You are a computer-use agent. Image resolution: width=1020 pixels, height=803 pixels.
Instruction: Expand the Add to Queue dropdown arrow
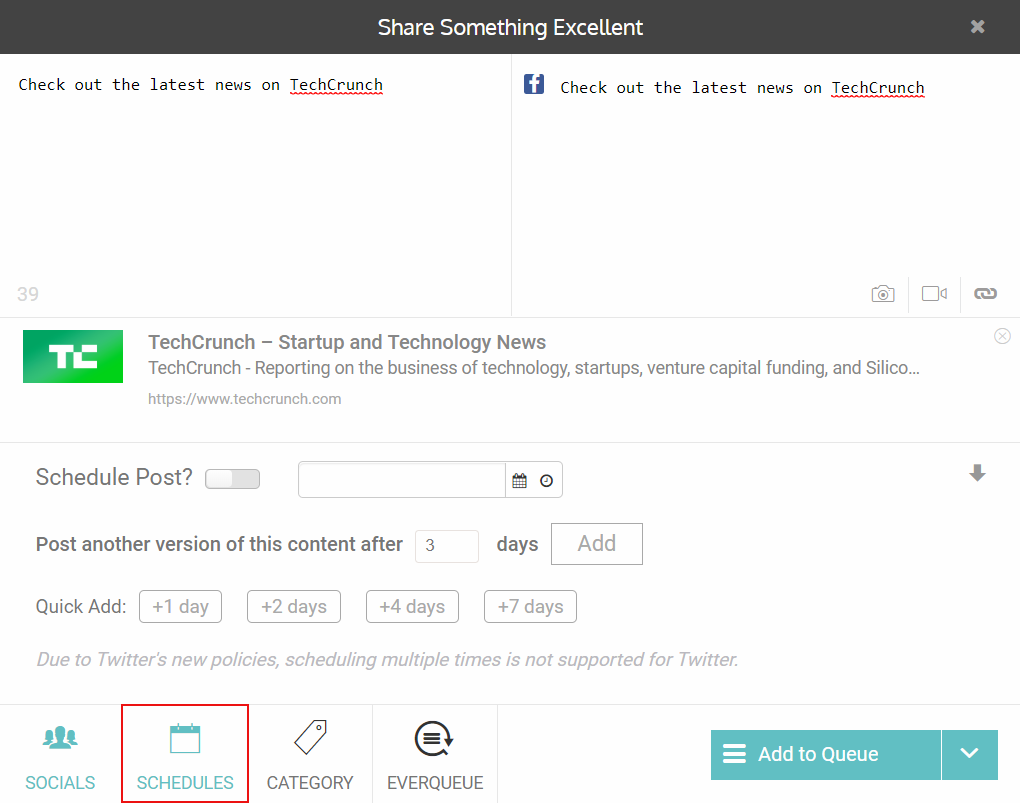click(969, 755)
